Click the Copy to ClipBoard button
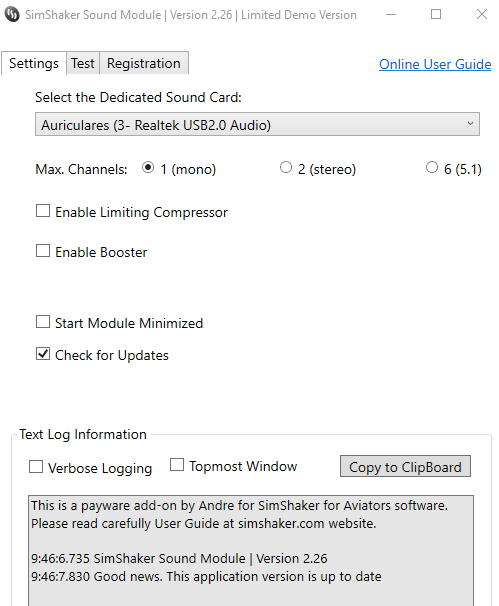The width and height of the screenshot is (499, 606). pos(405,466)
